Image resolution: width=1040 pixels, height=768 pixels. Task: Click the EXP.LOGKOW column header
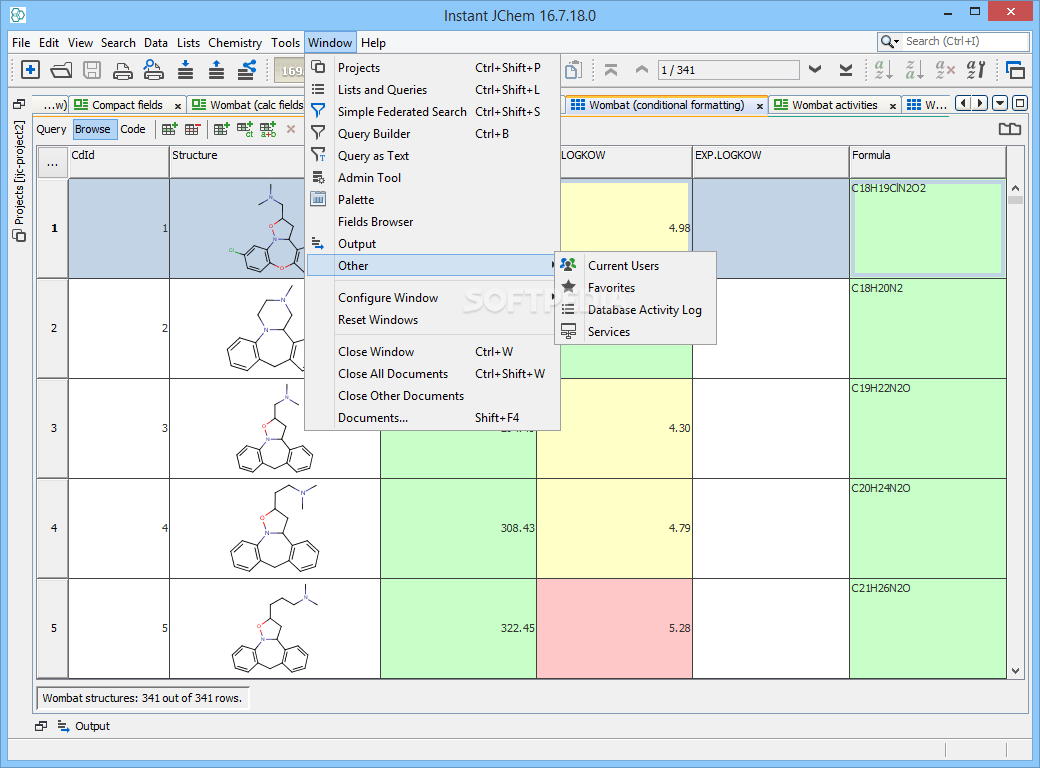point(771,162)
